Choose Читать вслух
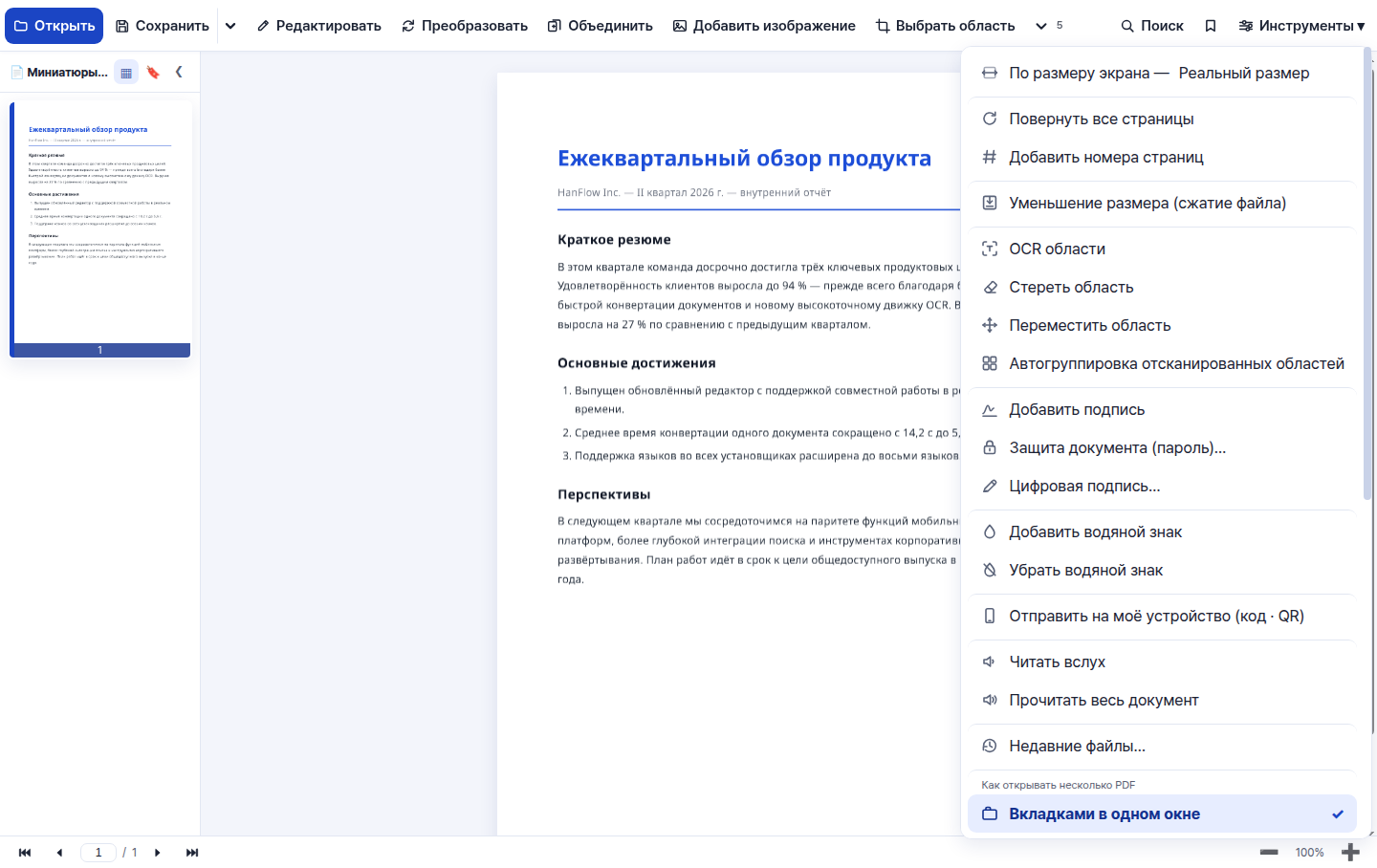This screenshot has height=868, width=1377. (1162, 662)
